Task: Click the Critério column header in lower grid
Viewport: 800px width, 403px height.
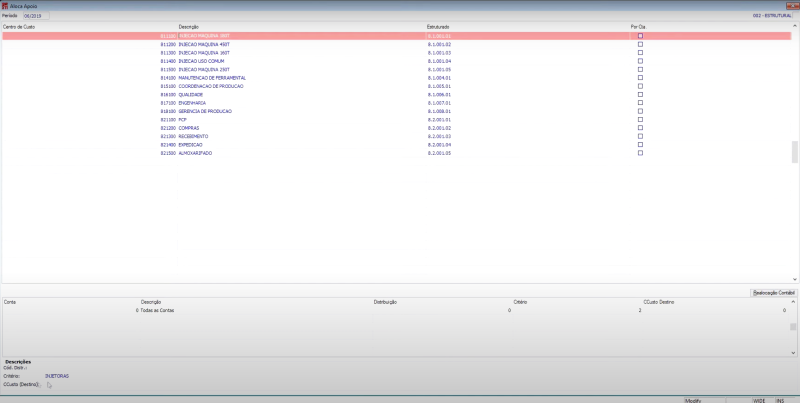Action: tap(520, 302)
